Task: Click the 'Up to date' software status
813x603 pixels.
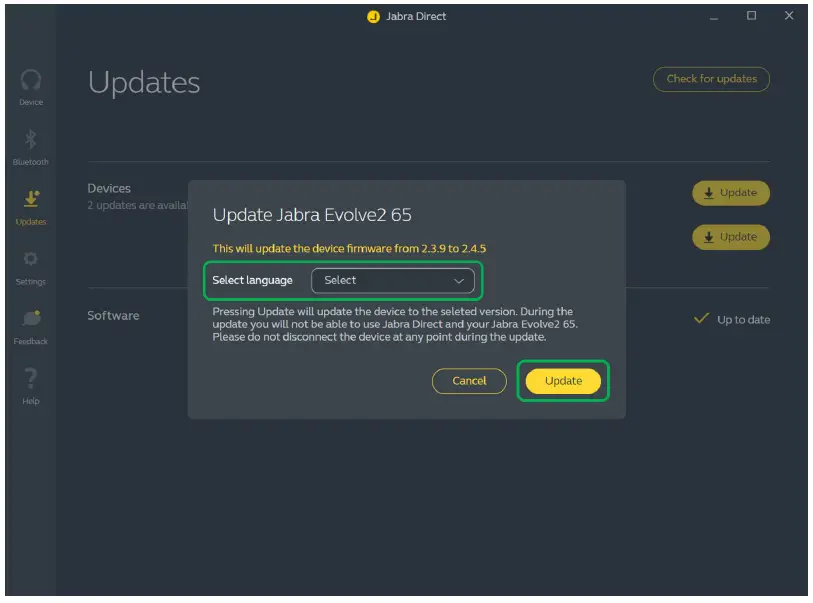Action: [732, 319]
